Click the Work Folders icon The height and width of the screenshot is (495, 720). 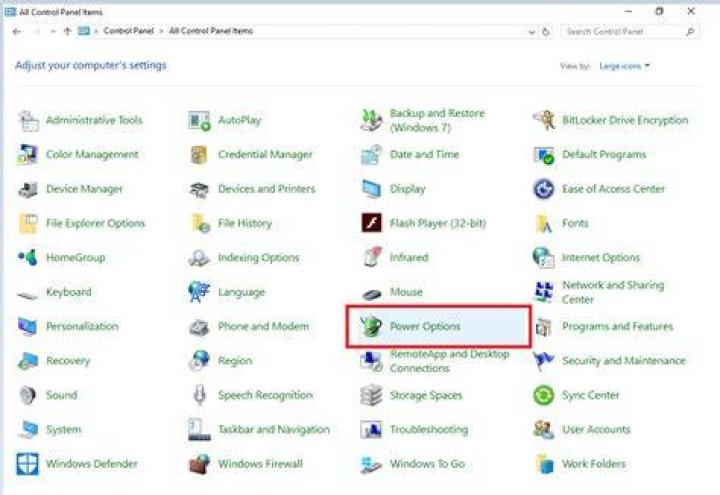coord(545,464)
